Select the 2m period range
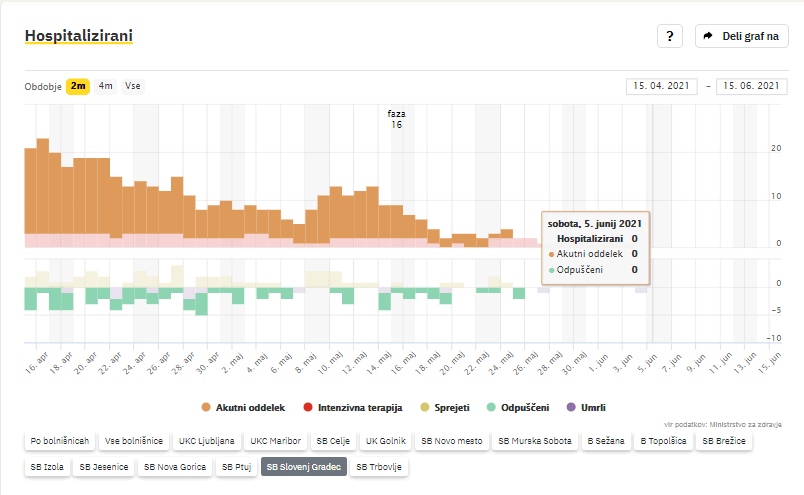The image size is (804, 495). point(78,86)
